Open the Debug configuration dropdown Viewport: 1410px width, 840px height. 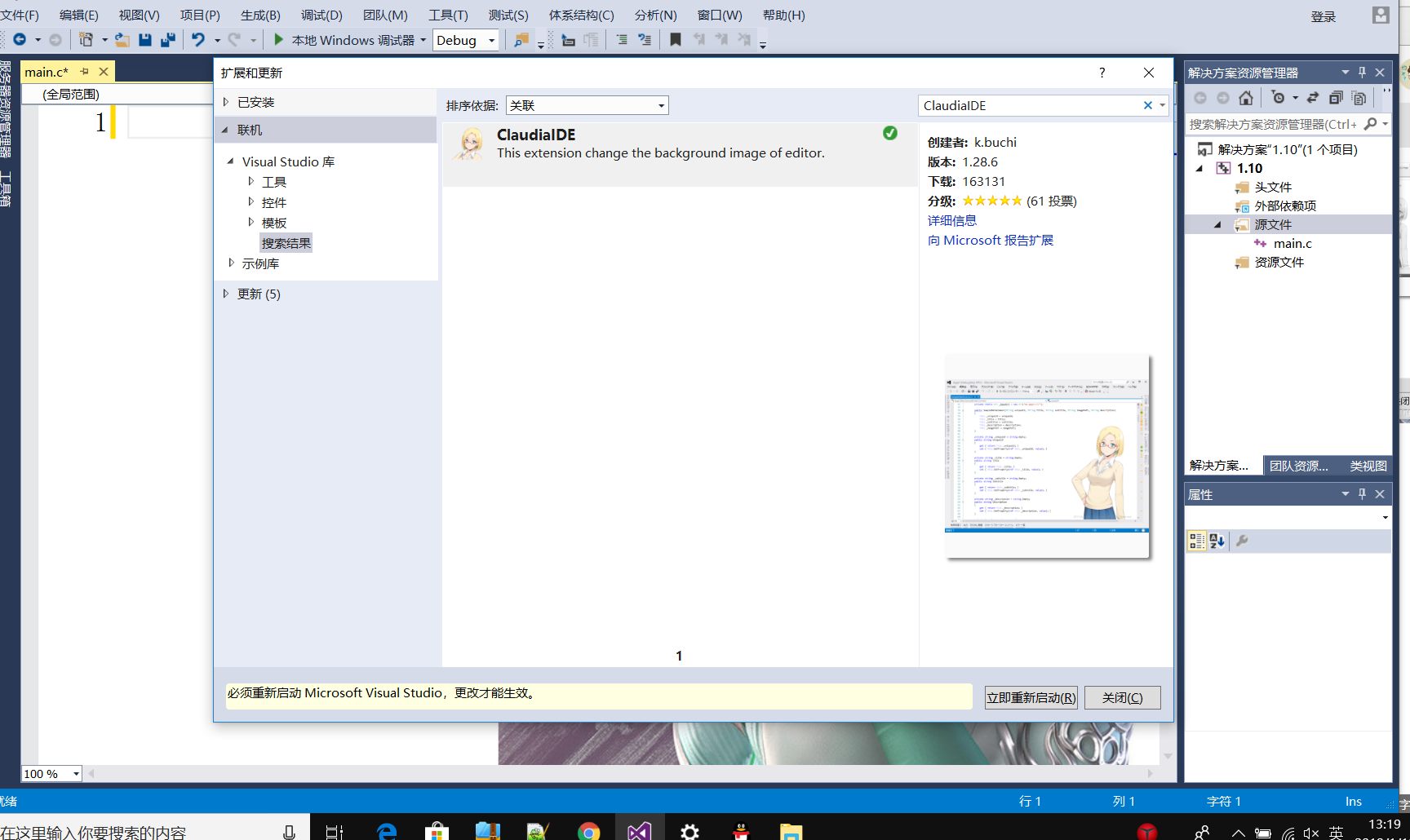492,40
